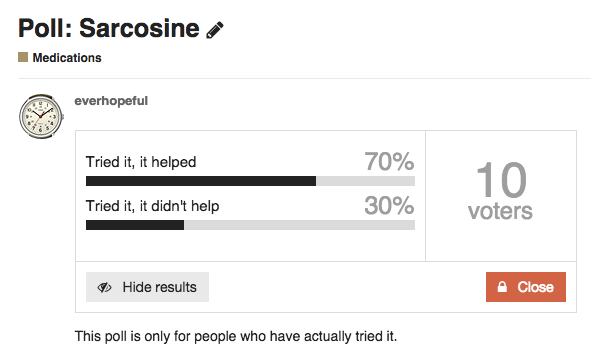The width and height of the screenshot is (591, 360).
Task: Click the 30% result bar
Action: [250, 225]
